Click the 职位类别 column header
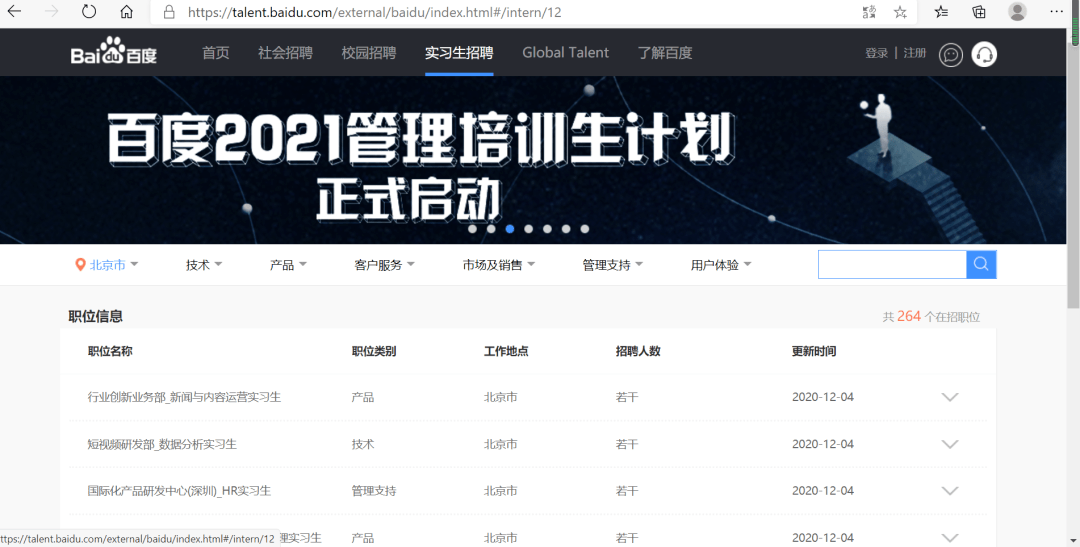Screen dimensions: 1080x547 click(x=374, y=351)
